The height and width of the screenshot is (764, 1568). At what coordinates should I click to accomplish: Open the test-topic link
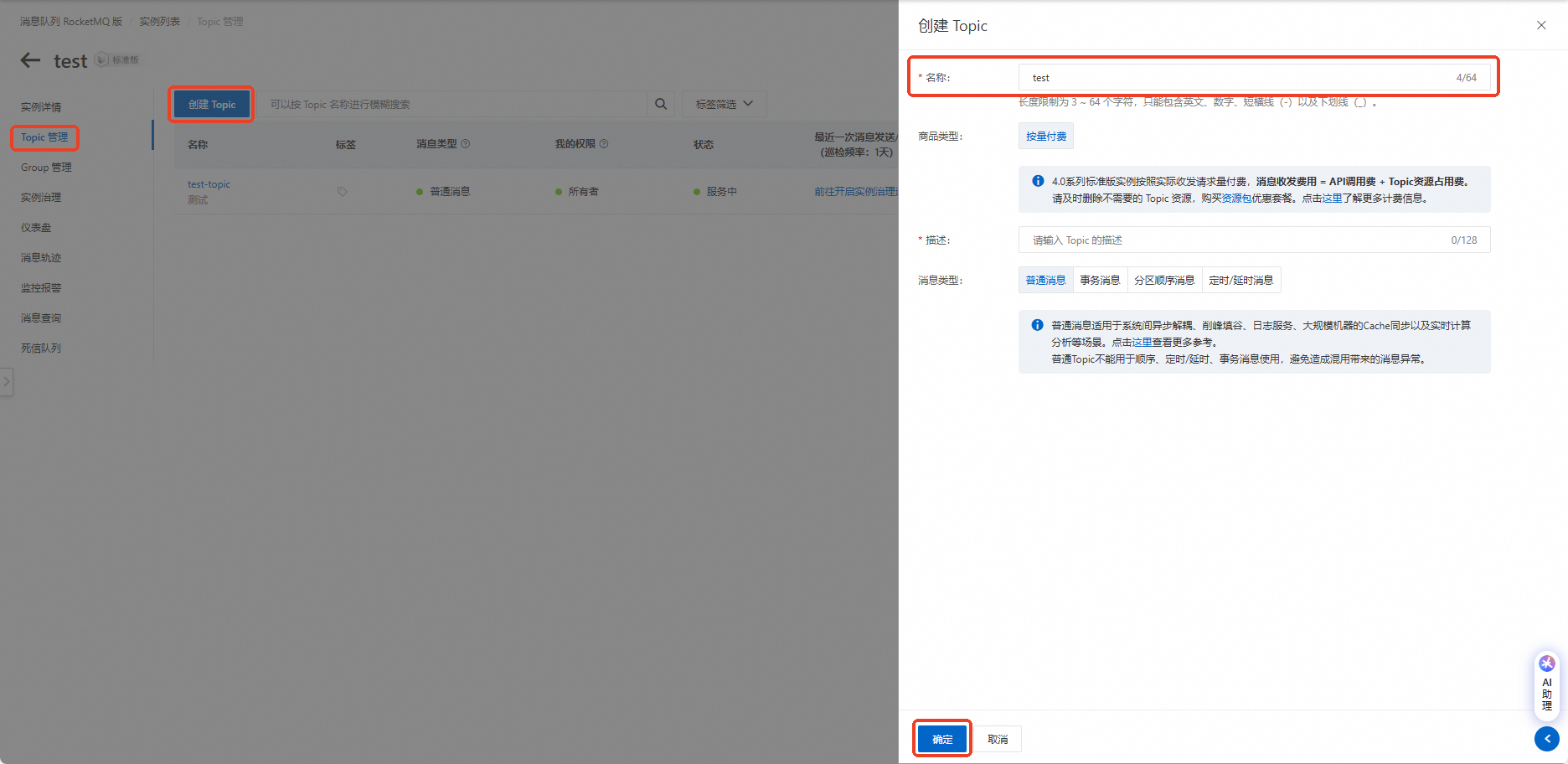point(209,184)
